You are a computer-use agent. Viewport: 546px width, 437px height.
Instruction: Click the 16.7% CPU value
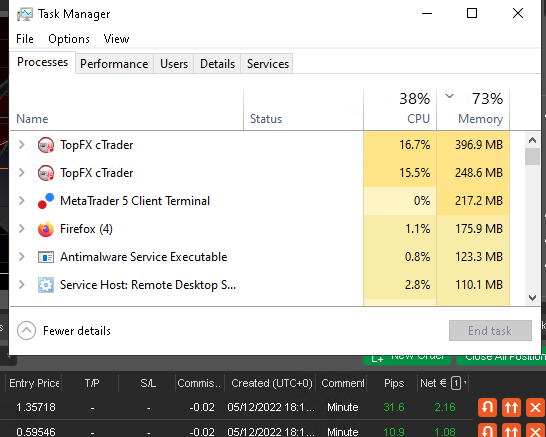tap(414, 145)
